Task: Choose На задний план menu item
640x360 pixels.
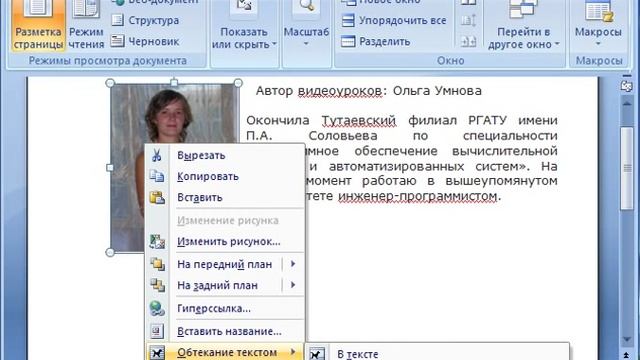Action: (214, 285)
